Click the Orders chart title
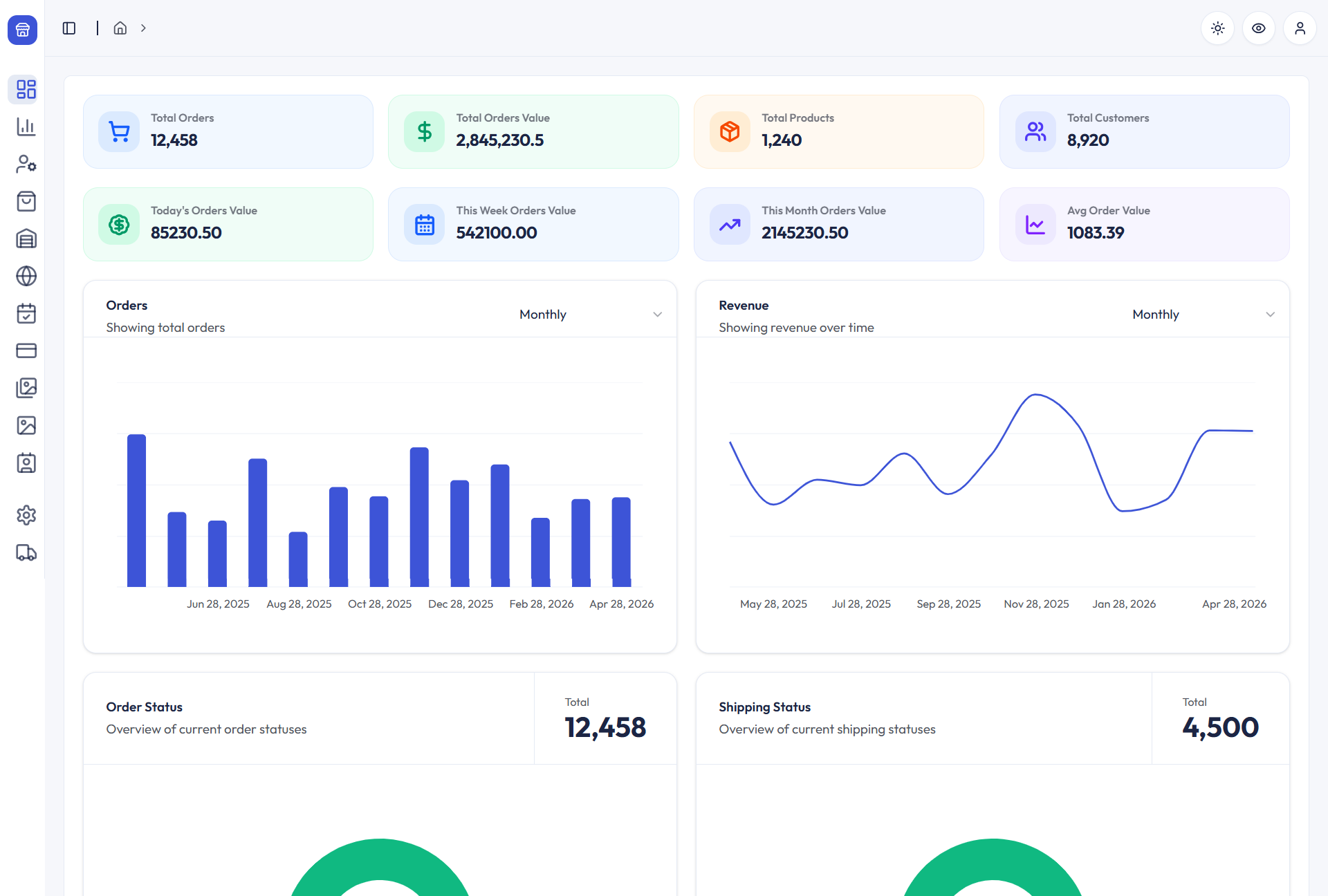 (x=127, y=306)
